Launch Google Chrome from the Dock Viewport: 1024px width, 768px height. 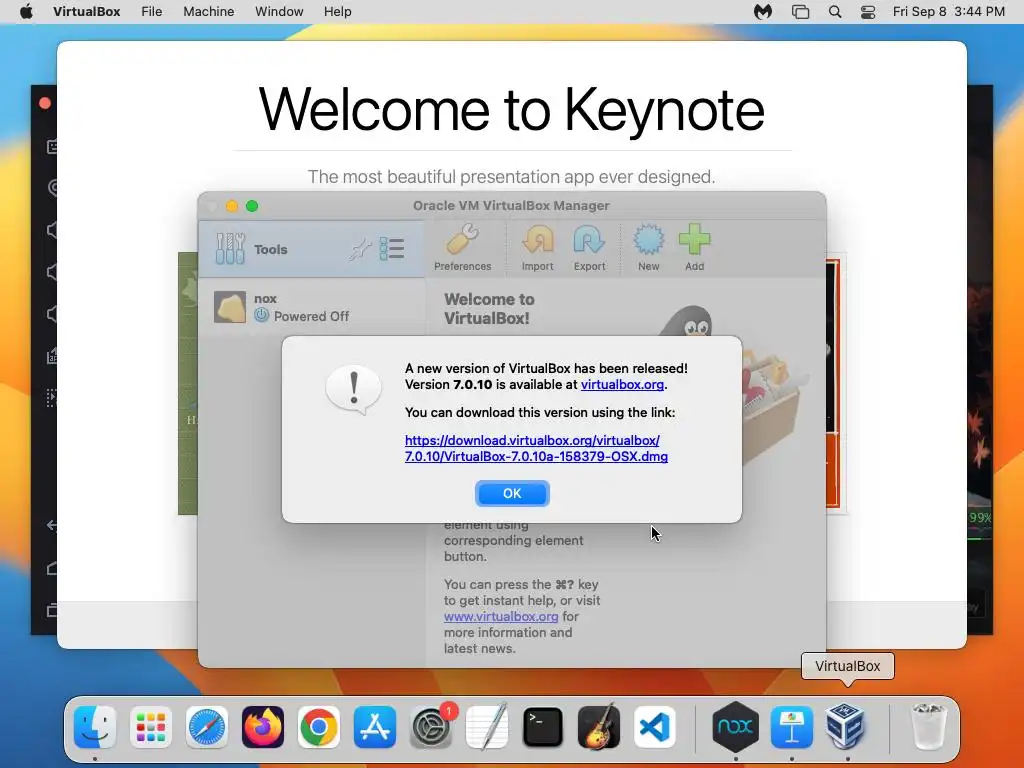tap(319, 727)
